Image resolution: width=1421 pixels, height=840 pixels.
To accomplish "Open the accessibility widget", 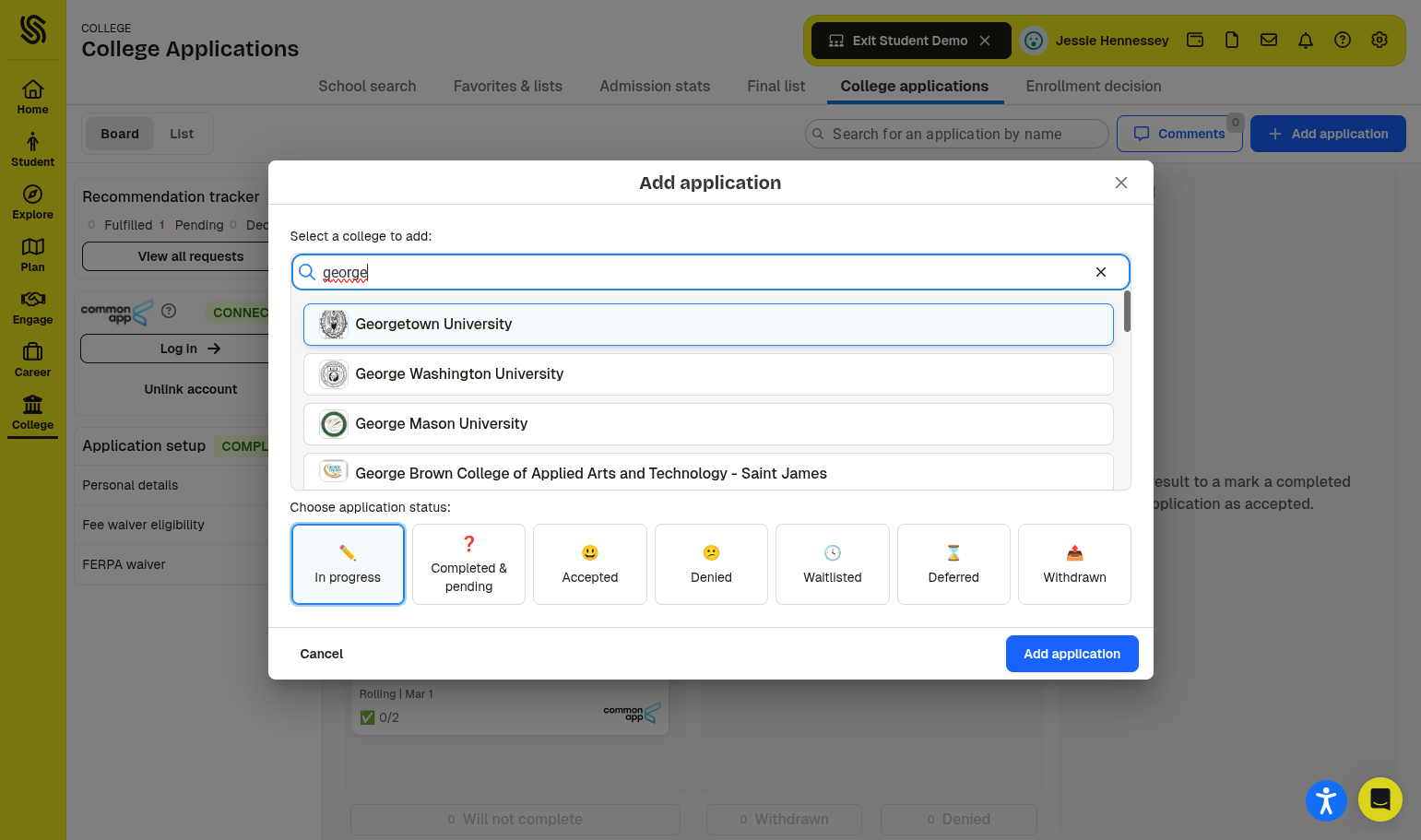I will click(1326, 799).
